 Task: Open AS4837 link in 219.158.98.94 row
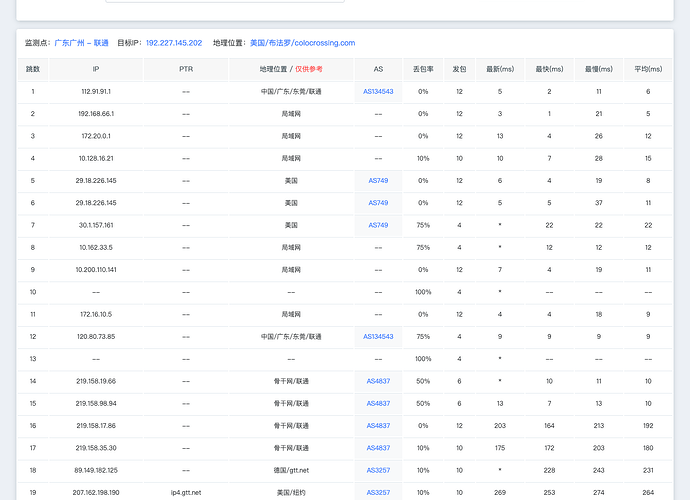tap(378, 403)
